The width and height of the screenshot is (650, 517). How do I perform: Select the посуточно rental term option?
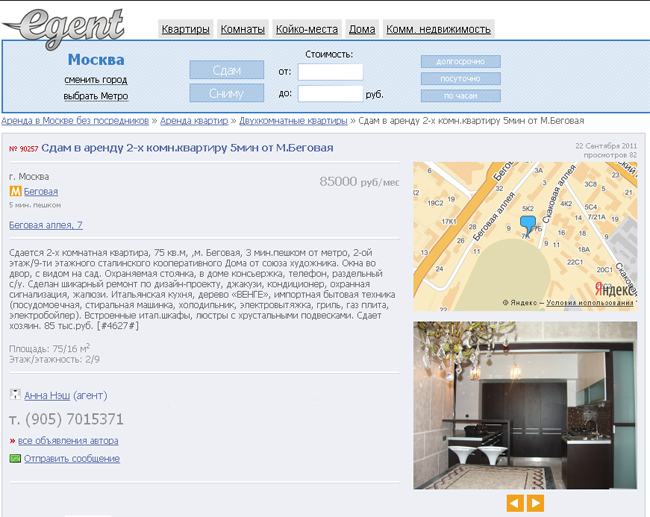tap(460, 79)
